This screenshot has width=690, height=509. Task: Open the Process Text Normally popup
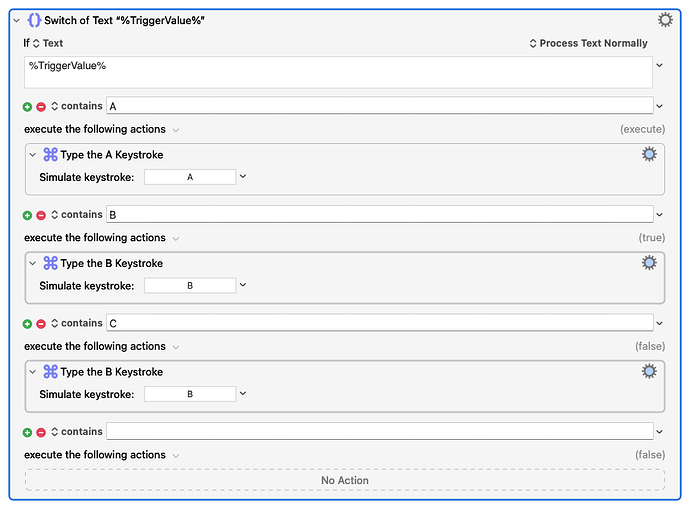588,43
